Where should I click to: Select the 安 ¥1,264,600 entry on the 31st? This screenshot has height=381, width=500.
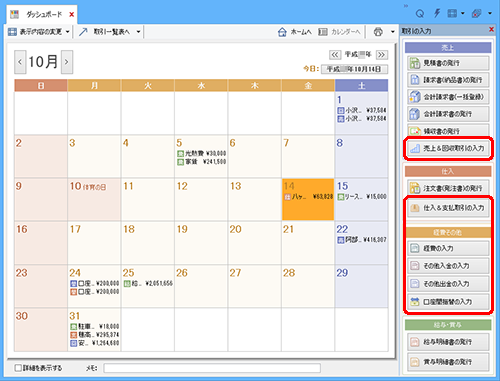(x=95, y=343)
